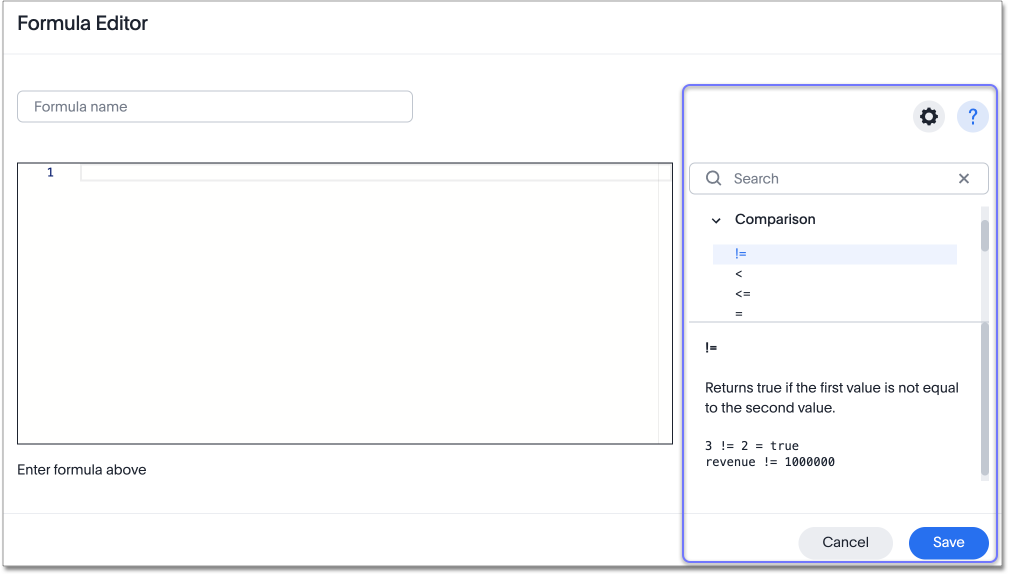This screenshot has width=1009, height=575.
Task: Click the Comparison category label
Action: [x=775, y=219]
